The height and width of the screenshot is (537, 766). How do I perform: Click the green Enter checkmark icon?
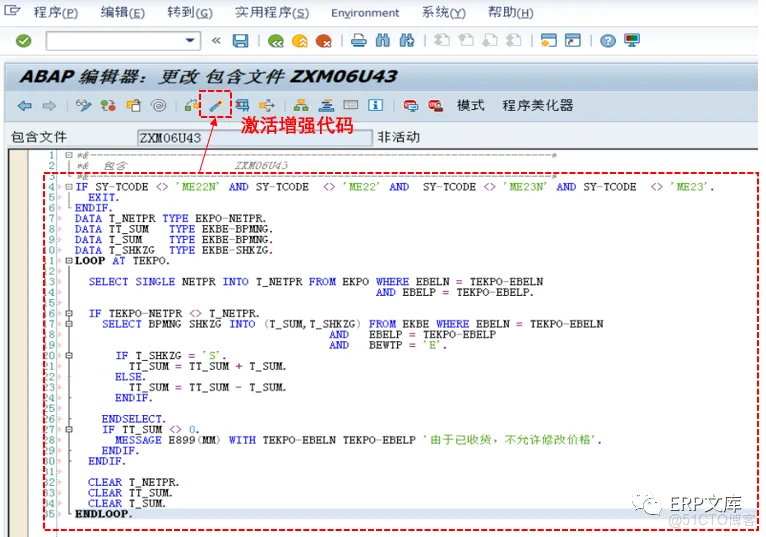point(24,41)
